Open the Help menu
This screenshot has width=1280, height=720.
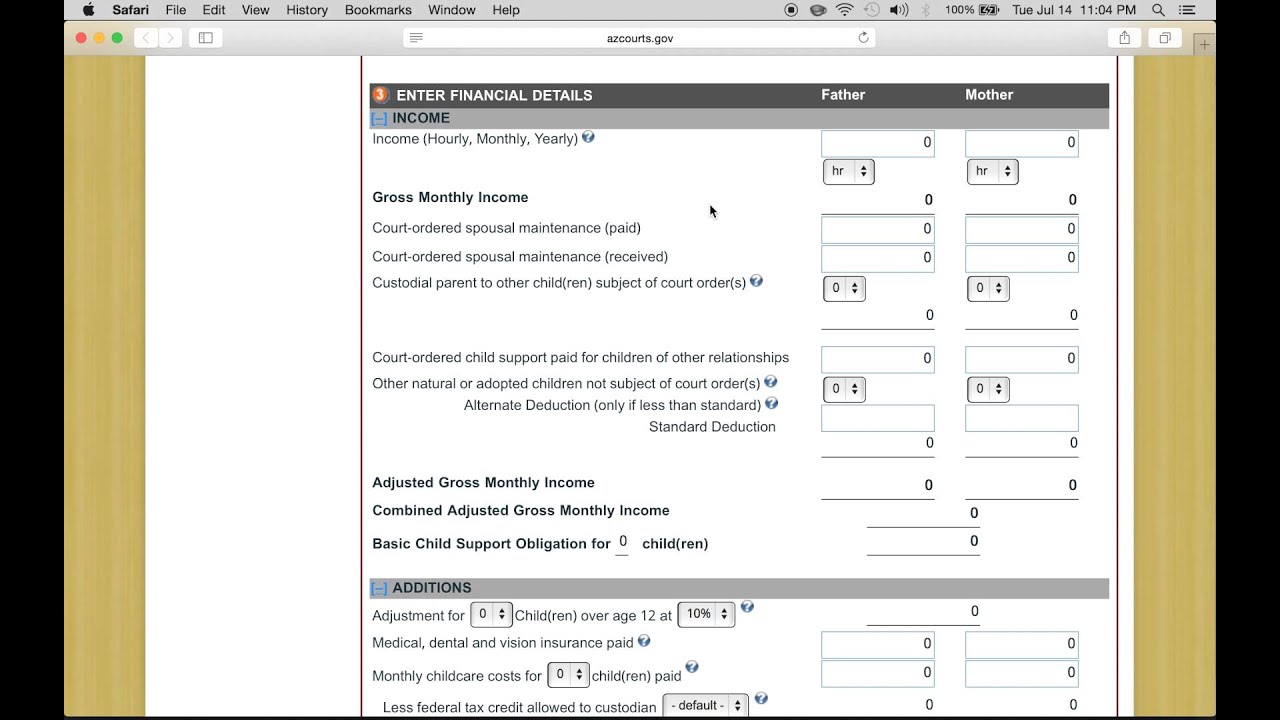[x=506, y=10]
